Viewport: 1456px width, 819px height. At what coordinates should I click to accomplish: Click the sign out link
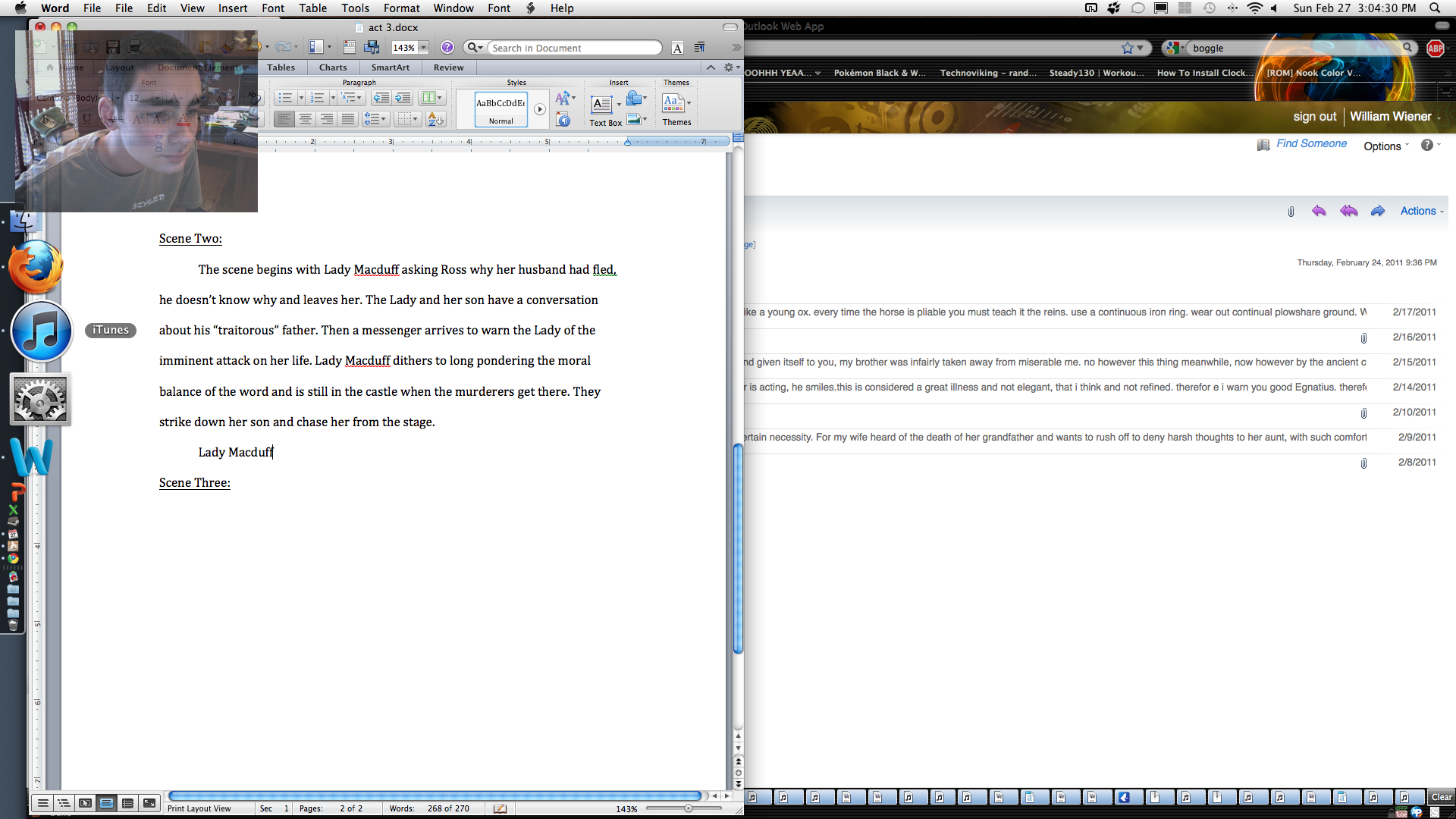pos(1314,116)
